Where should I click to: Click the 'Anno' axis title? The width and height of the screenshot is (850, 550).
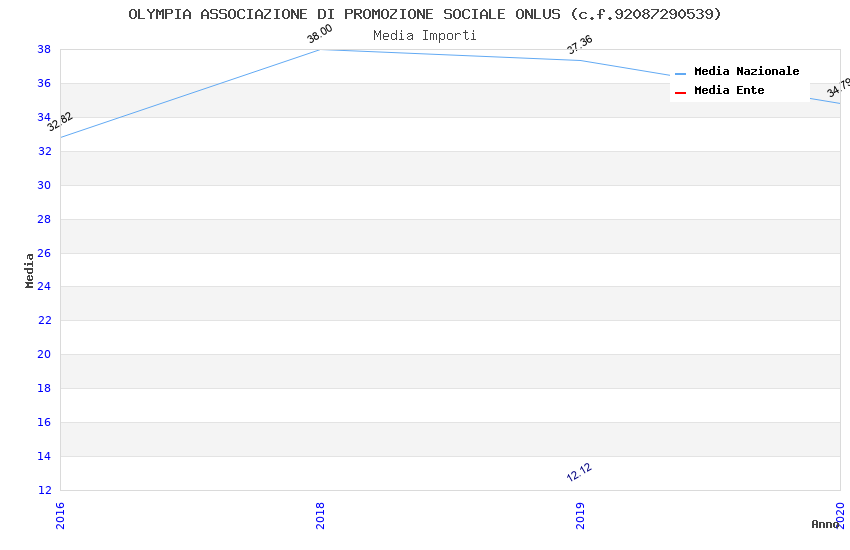[824, 524]
